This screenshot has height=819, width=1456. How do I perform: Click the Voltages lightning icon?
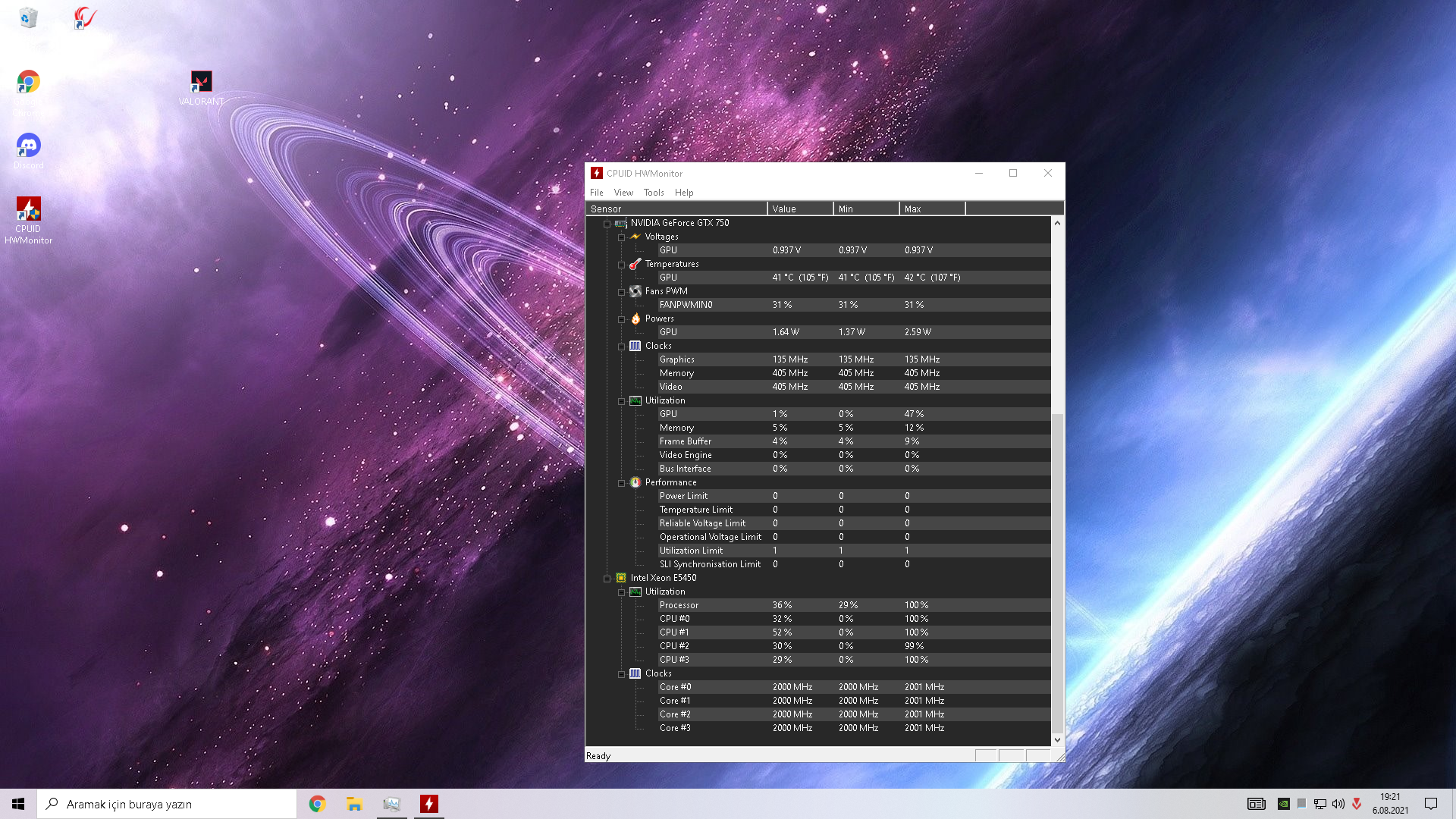tap(635, 237)
